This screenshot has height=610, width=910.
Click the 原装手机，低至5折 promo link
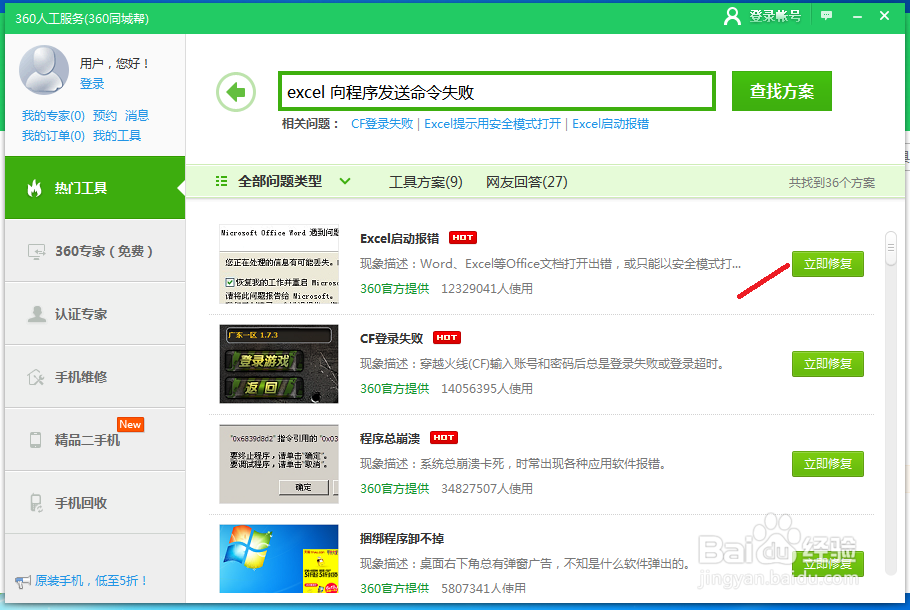[92, 580]
